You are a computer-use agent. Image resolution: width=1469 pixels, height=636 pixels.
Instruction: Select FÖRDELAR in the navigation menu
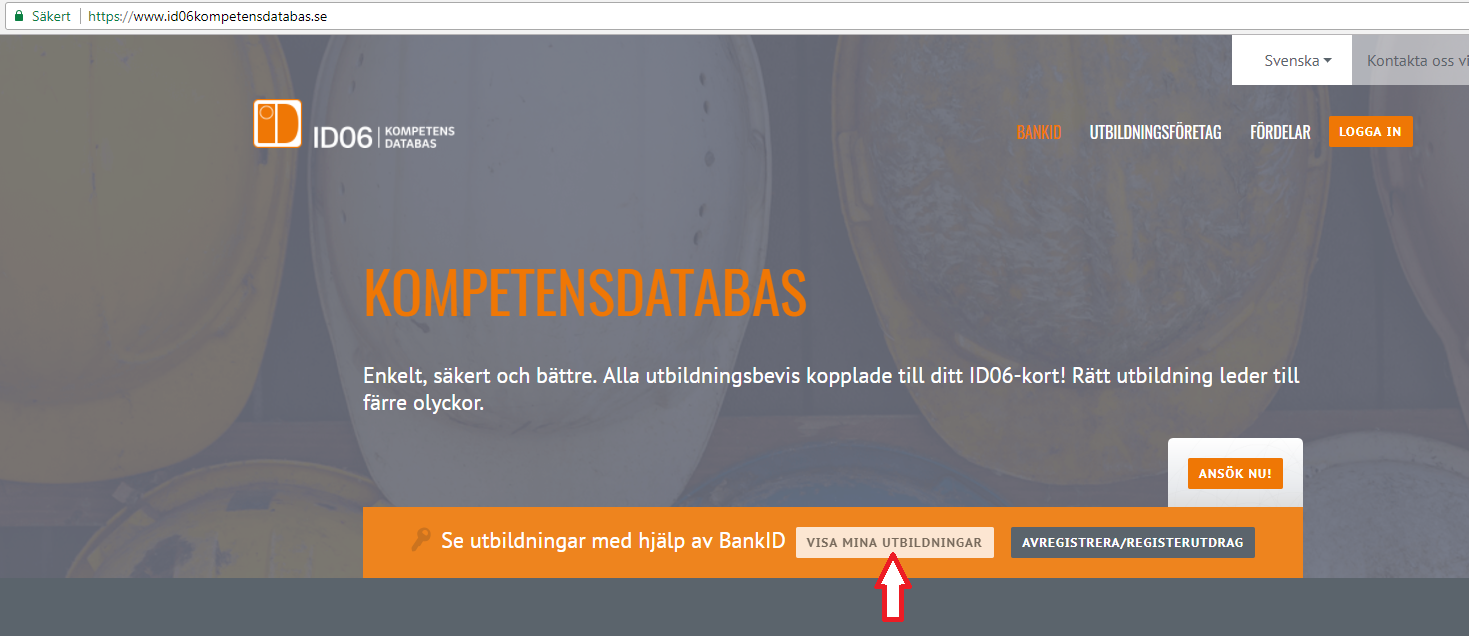pyautogui.click(x=1280, y=130)
